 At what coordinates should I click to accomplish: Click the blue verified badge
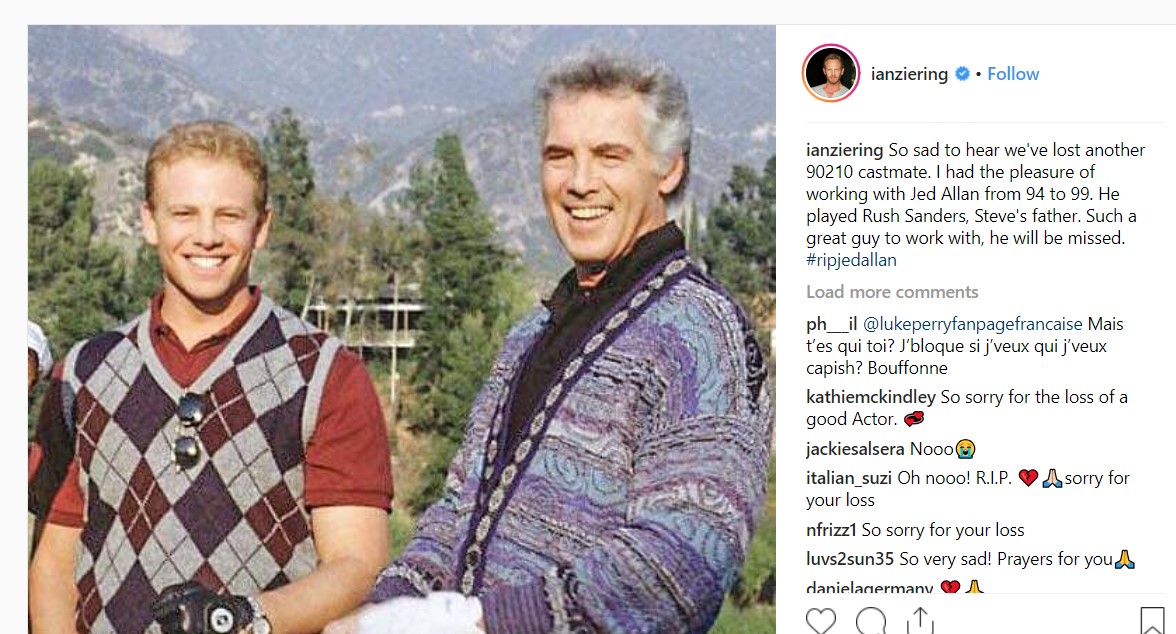click(x=962, y=74)
